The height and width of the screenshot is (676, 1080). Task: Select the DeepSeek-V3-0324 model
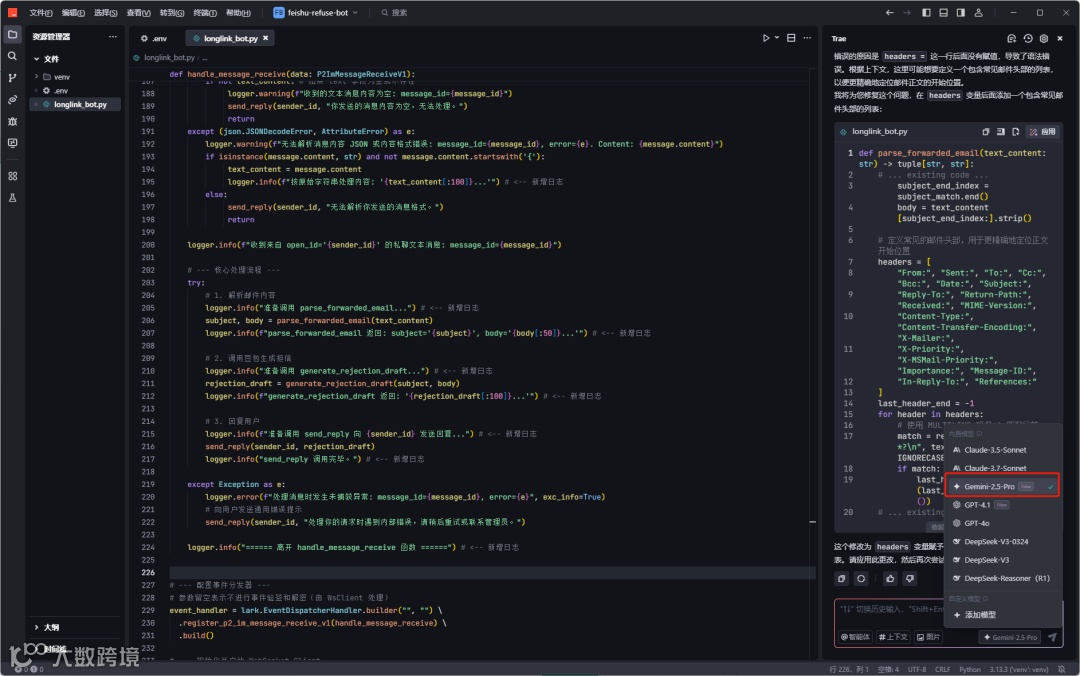point(1001,542)
